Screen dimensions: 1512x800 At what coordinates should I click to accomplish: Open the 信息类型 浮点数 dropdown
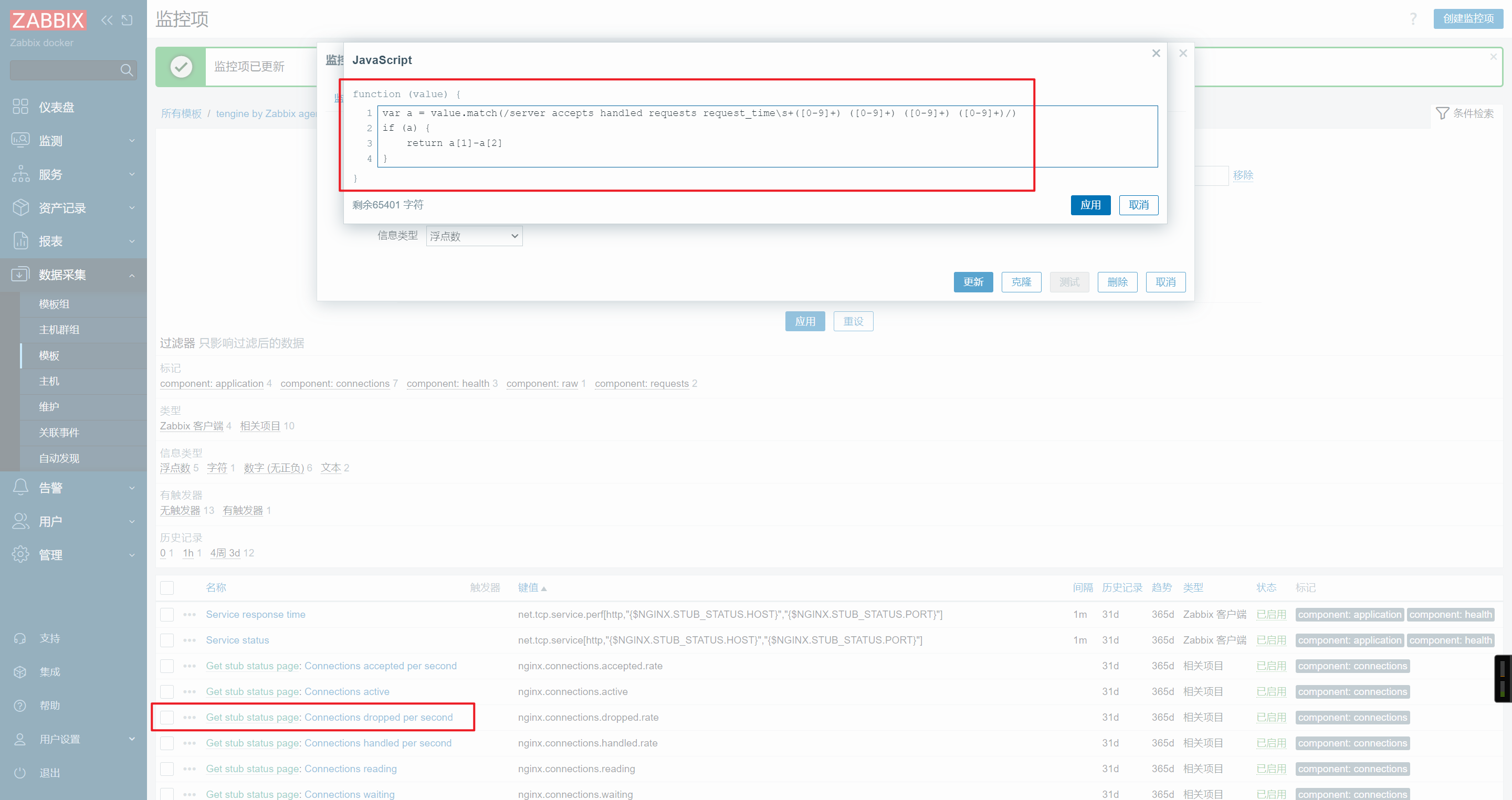[x=474, y=236]
